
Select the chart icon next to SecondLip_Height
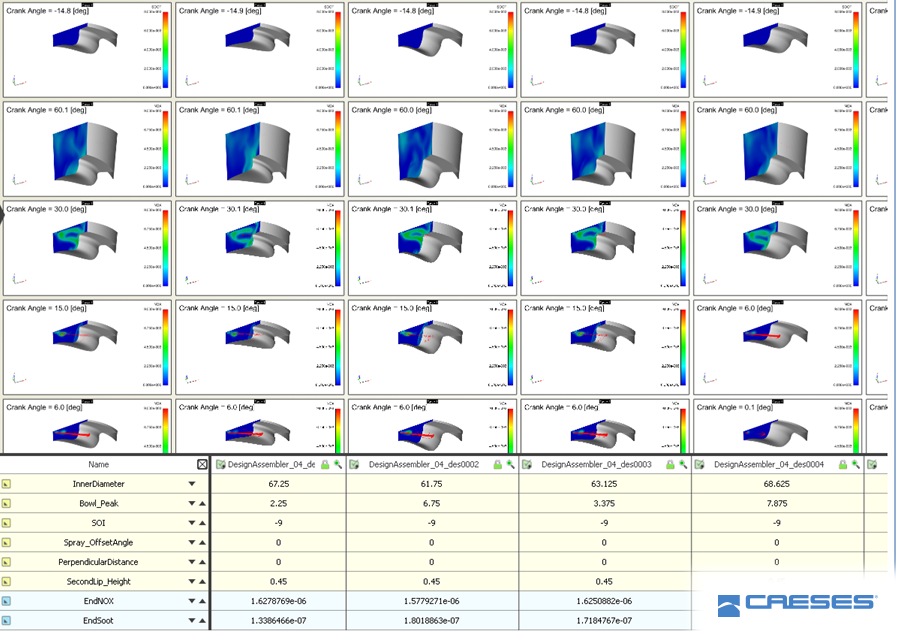point(8,581)
